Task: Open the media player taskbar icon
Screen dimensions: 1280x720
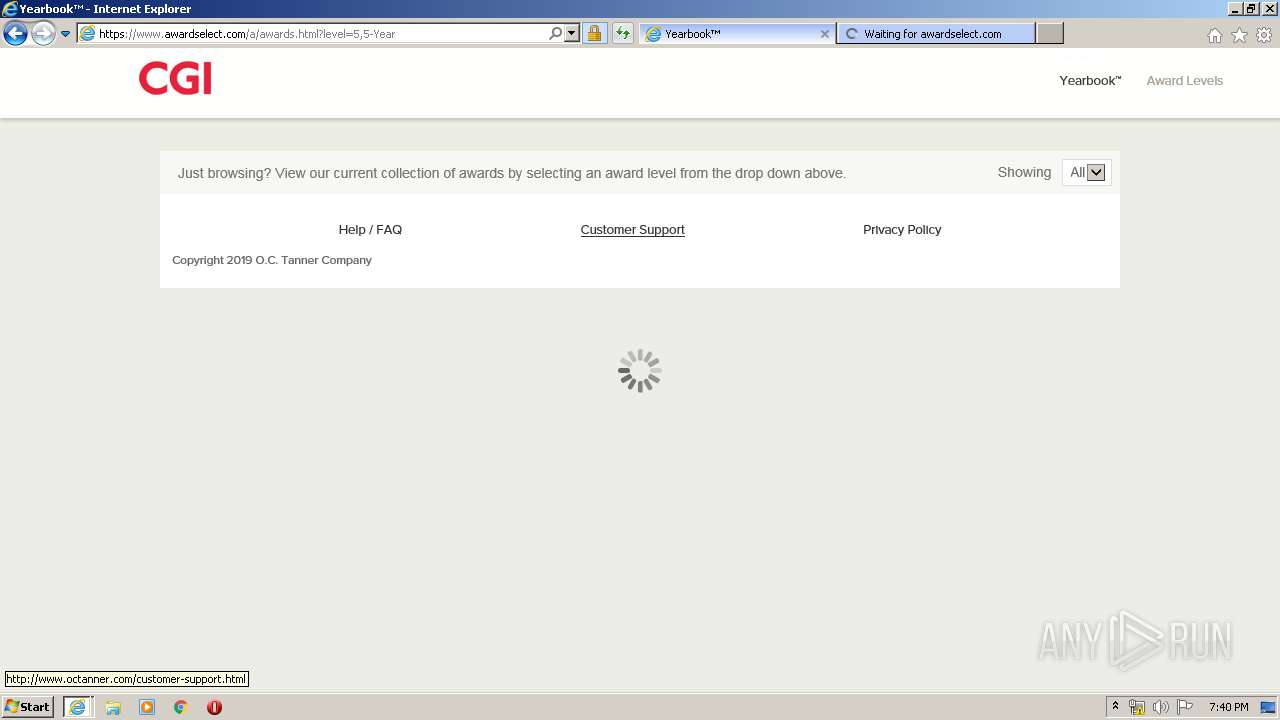Action: [147, 707]
